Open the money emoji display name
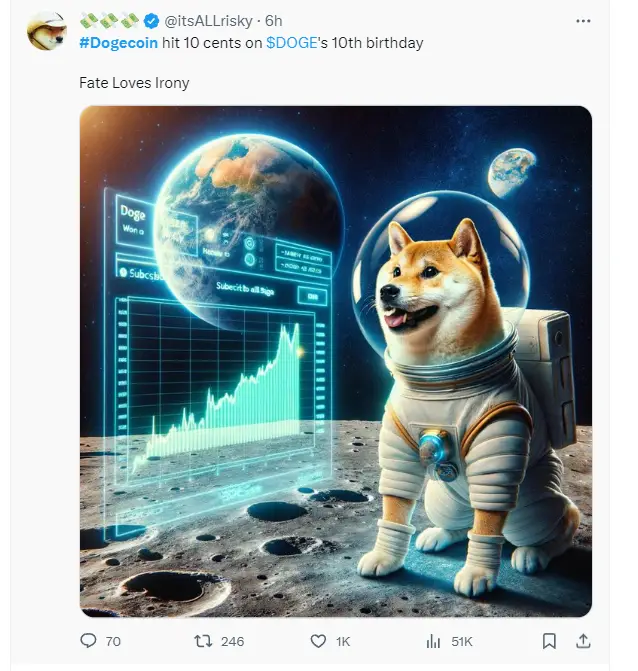The width and height of the screenshot is (638, 671). point(109,20)
